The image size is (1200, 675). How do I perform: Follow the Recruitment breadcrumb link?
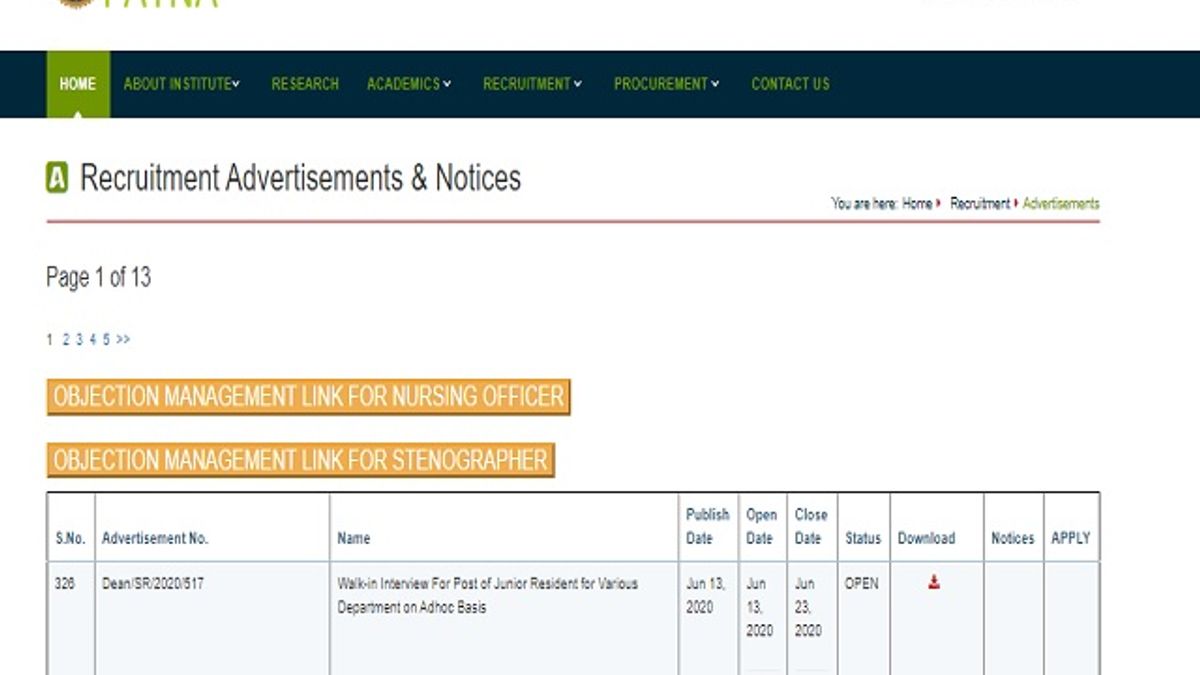click(x=980, y=203)
